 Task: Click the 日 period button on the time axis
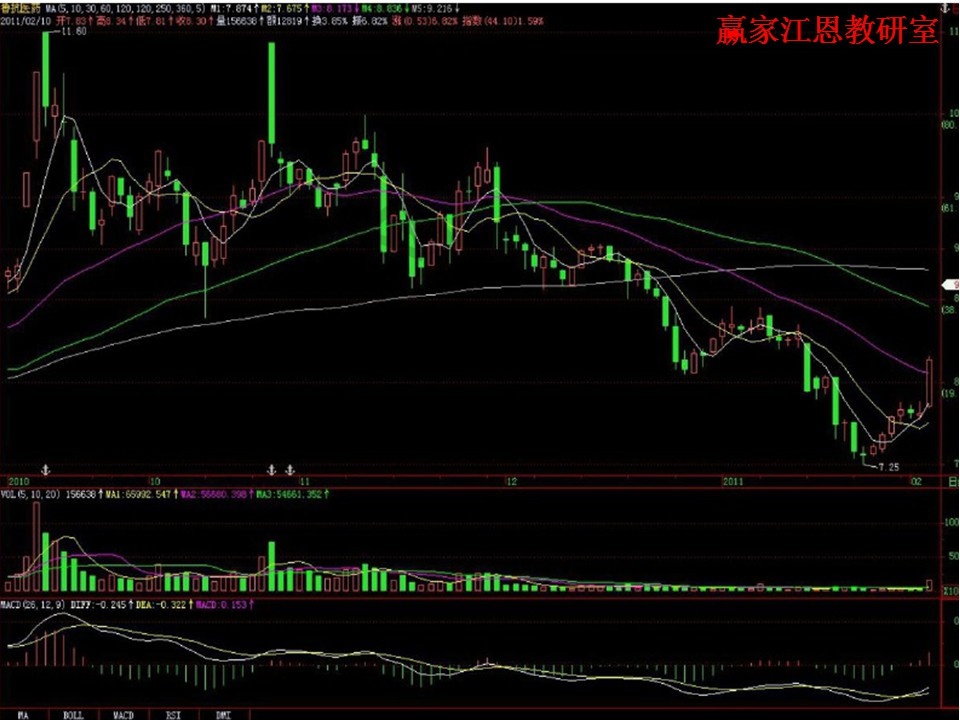click(x=952, y=481)
